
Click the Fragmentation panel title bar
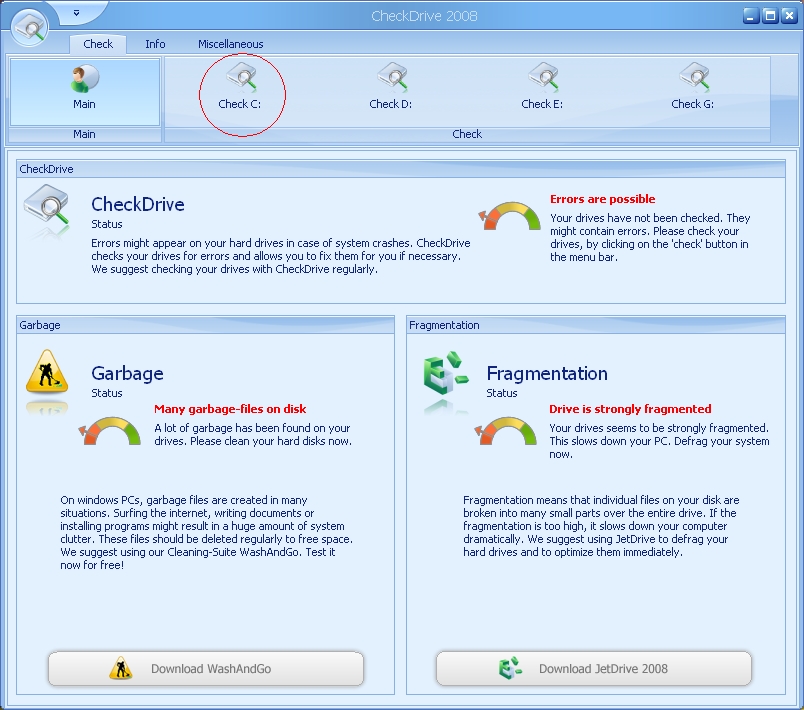[596, 325]
